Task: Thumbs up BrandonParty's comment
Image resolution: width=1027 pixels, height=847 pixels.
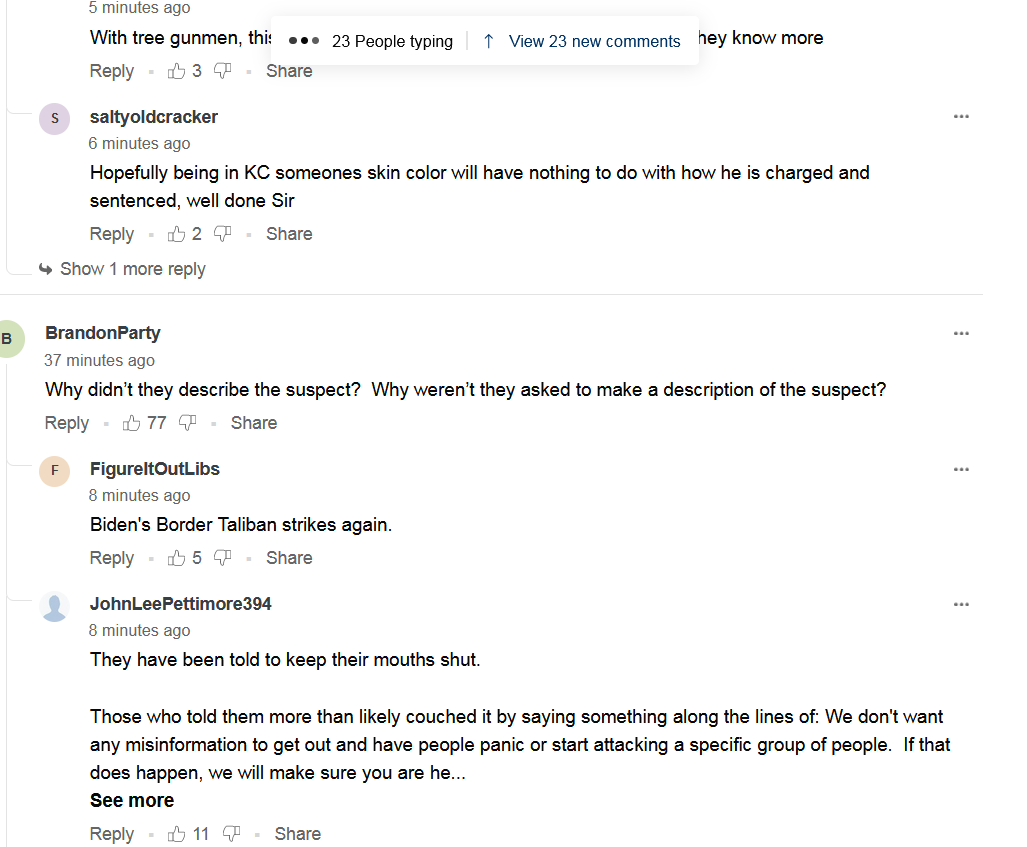Action: tap(132, 423)
